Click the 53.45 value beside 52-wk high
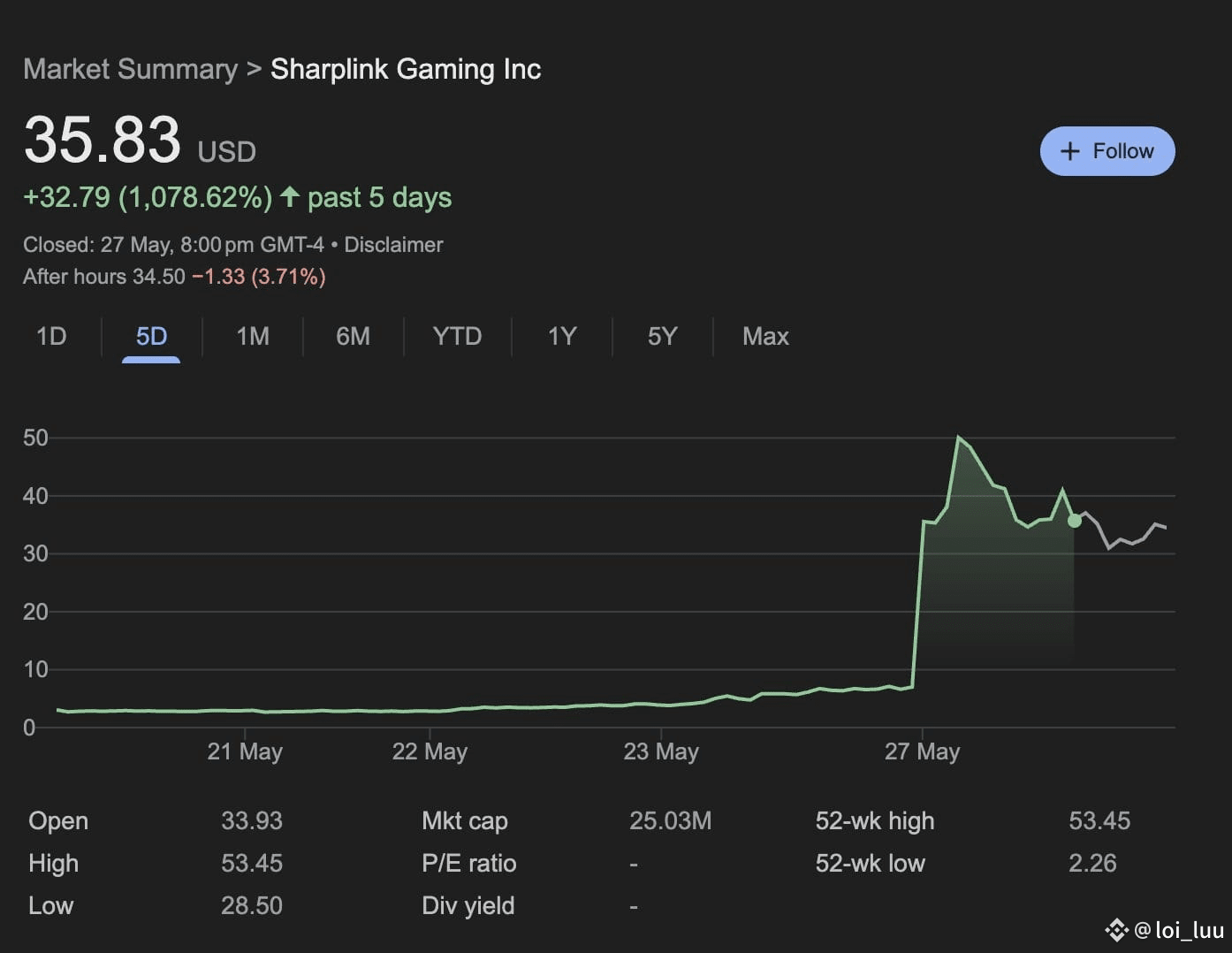The height and width of the screenshot is (953, 1232). 1099,820
